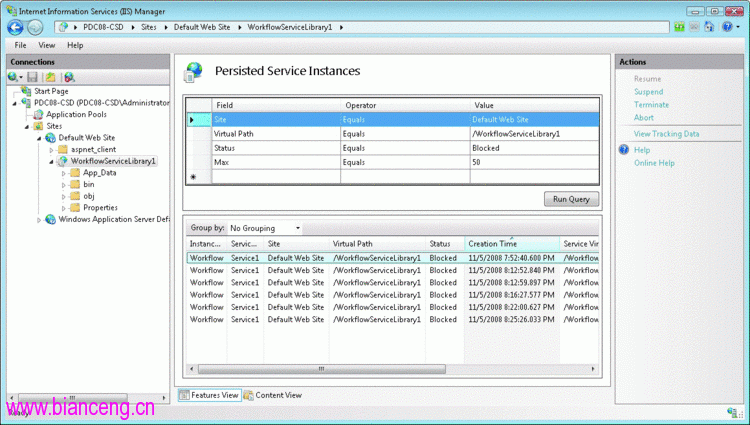750x425 pixels.
Task: Click the Default Web Site globe icon
Action: click(50, 138)
